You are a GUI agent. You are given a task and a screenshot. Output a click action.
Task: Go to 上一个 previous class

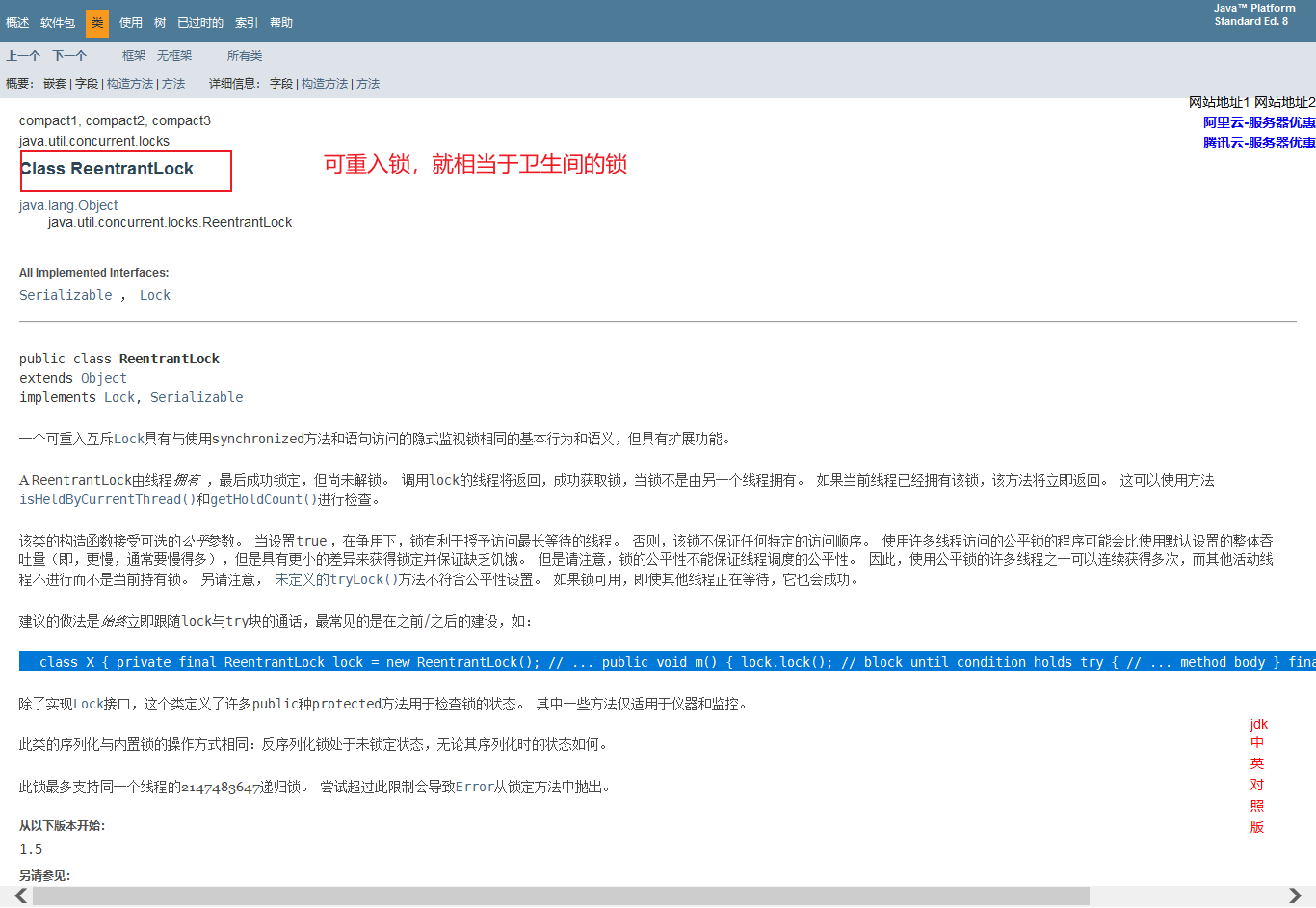[23, 56]
